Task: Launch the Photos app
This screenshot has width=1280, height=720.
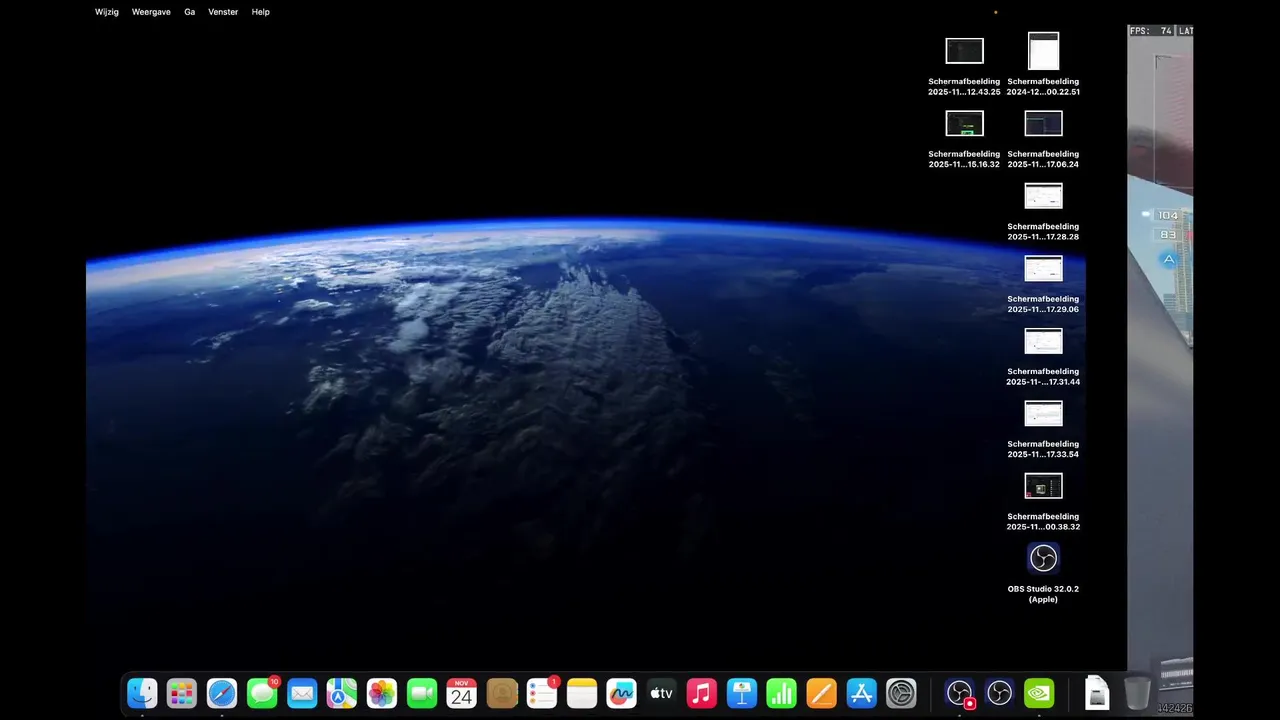Action: tap(382, 693)
